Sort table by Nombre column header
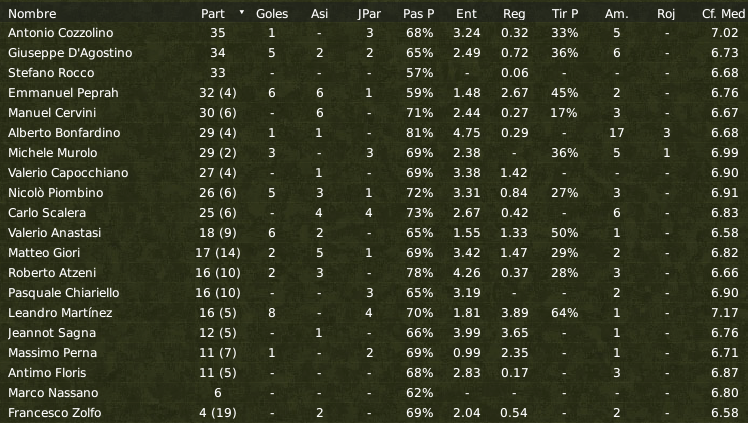748x423 pixels. tap(32, 14)
